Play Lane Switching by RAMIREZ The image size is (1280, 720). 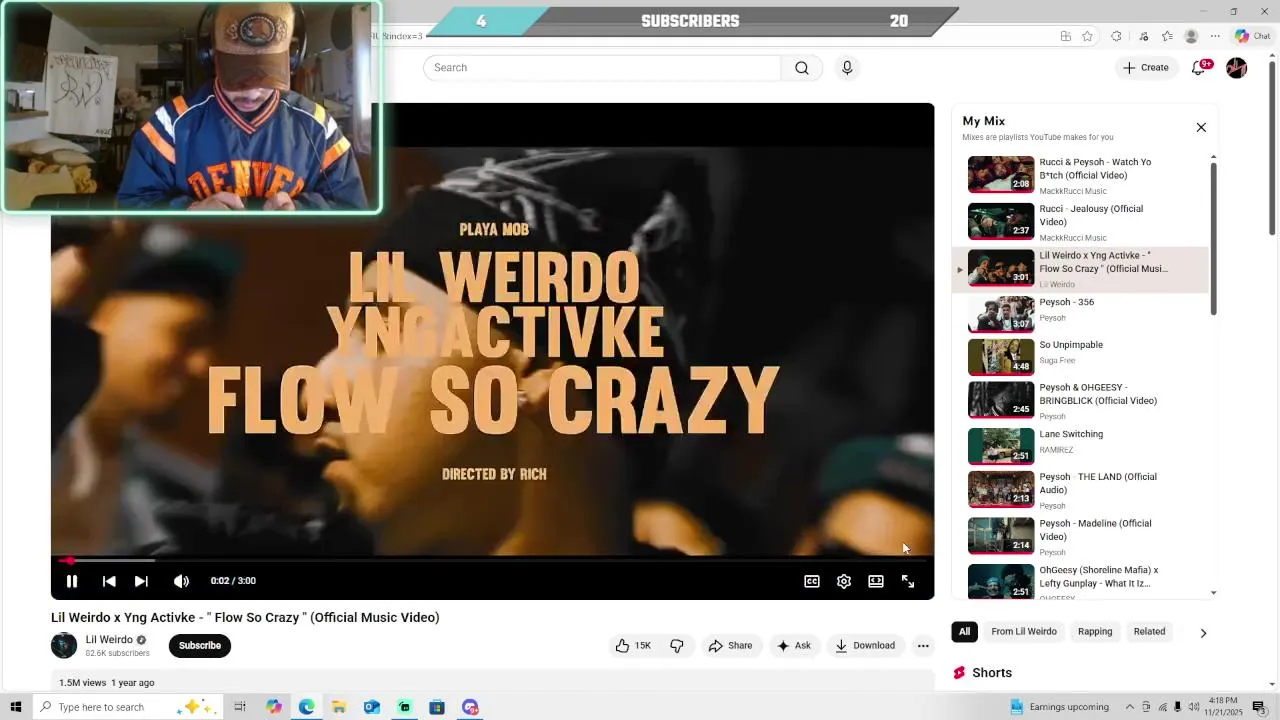(1080, 445)
